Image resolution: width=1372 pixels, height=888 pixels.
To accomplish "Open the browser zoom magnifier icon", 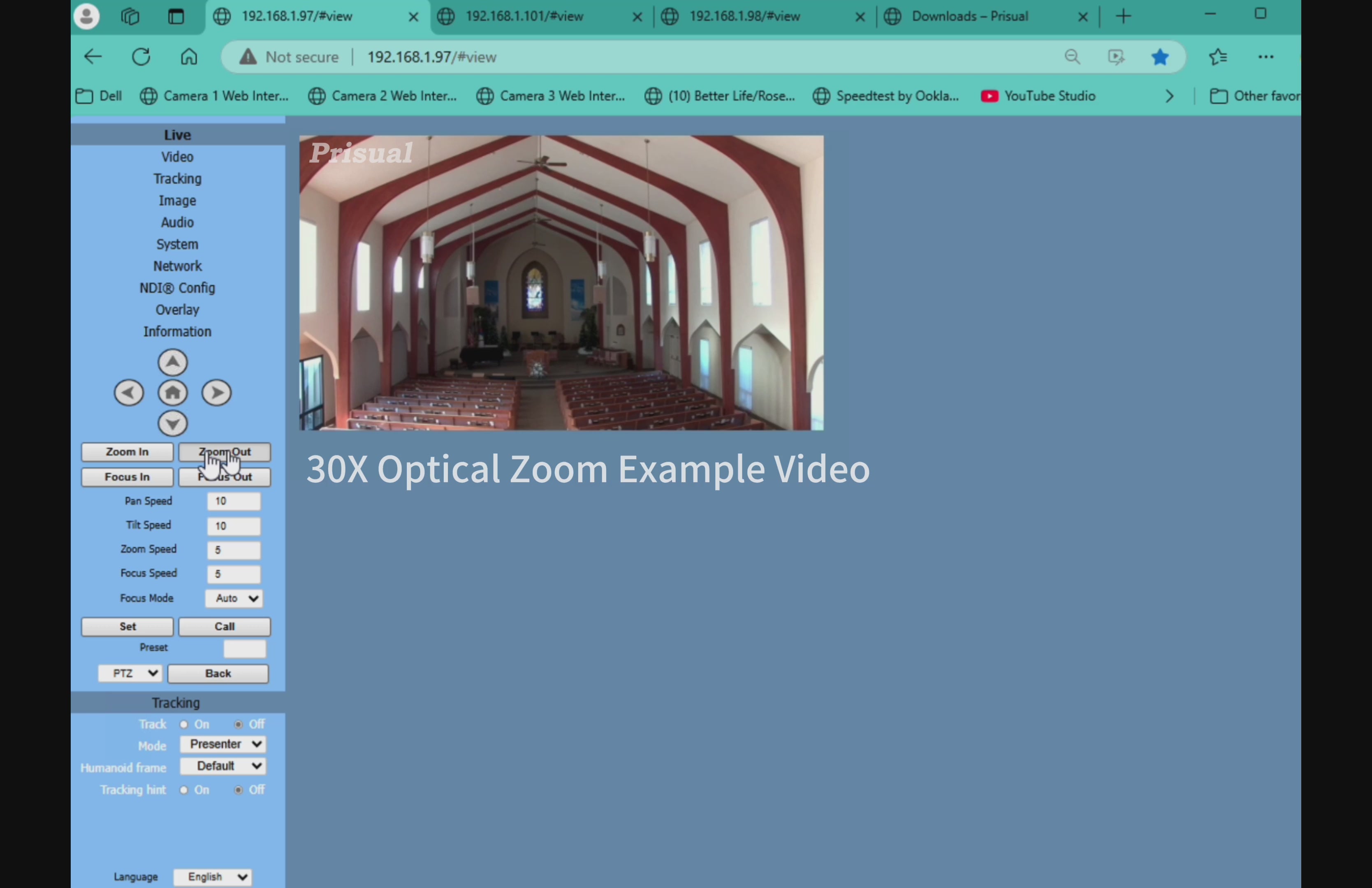I will coord(1072,57).
